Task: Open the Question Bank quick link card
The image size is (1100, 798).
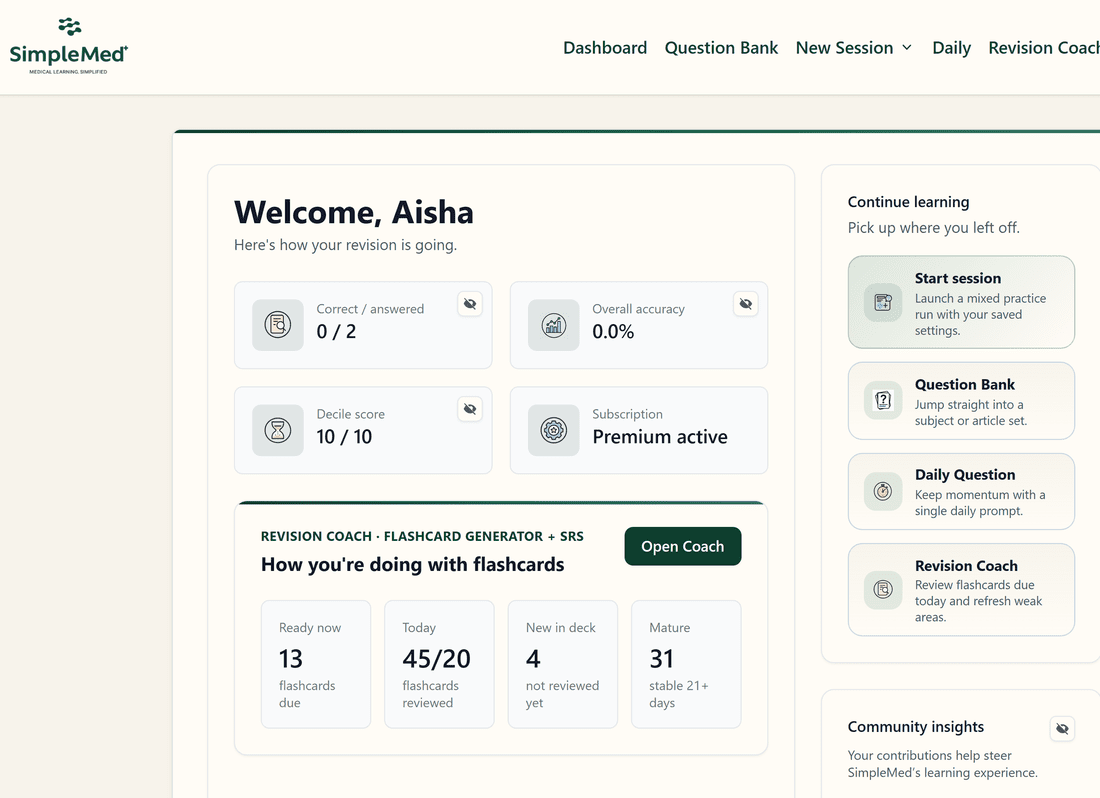Action: [961, 400]
